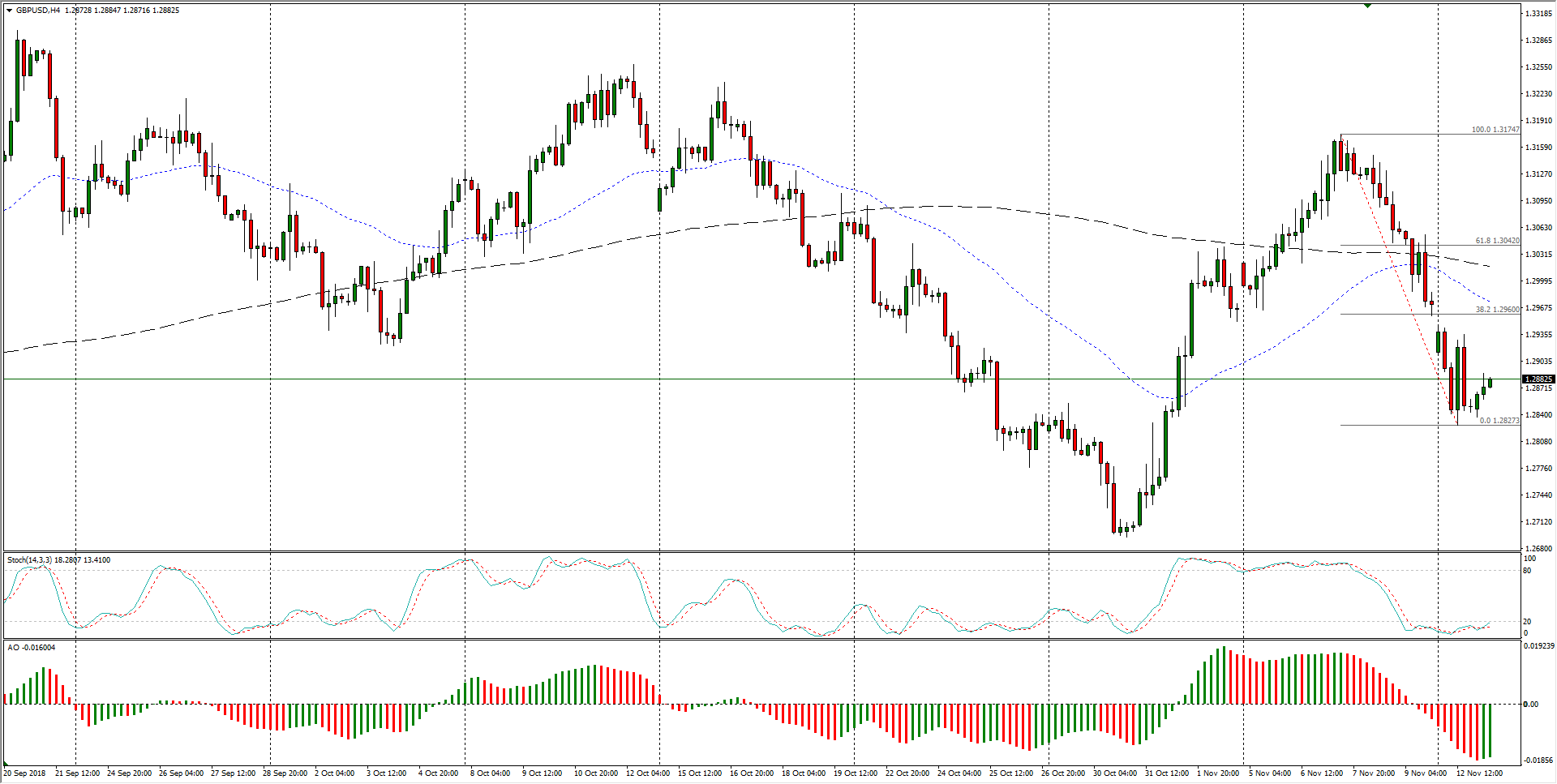Viewport: 1557px width, 784px height.
Task: Click the 1.33185 price scale label
Action: tap(1538, 14)
